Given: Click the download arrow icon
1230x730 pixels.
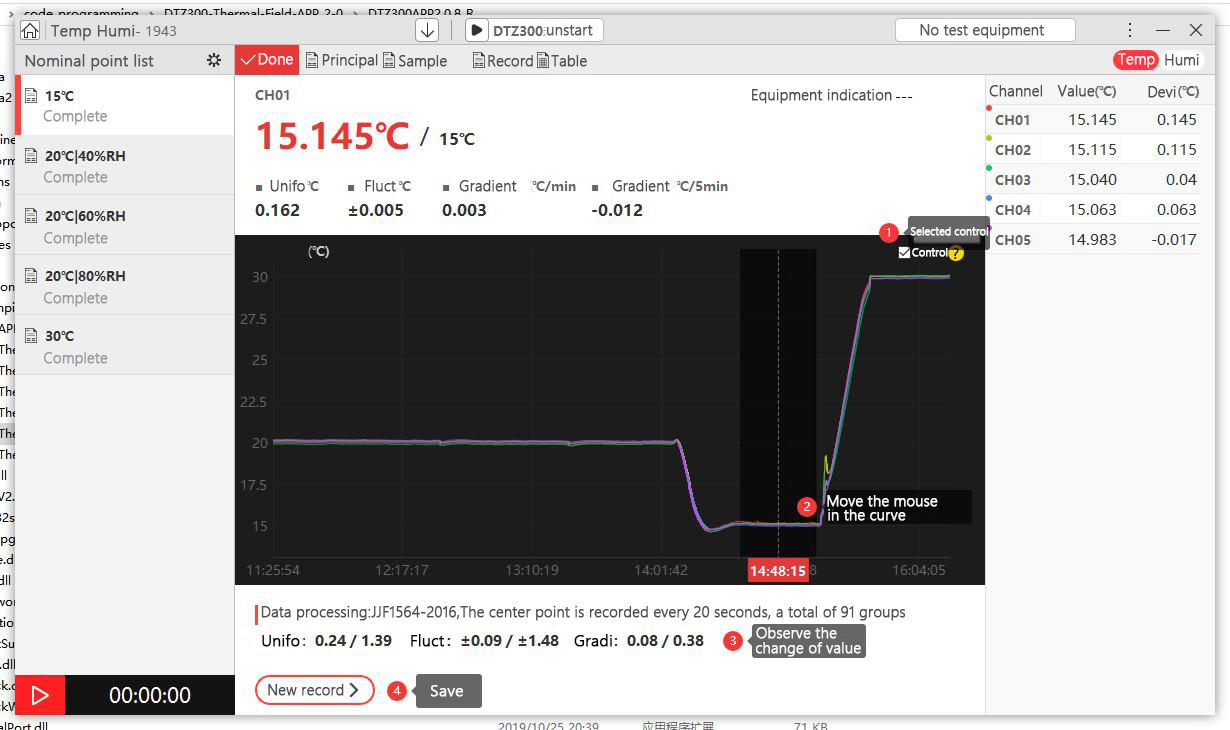Looking at the screenshot, I should (x=427, y=30).
